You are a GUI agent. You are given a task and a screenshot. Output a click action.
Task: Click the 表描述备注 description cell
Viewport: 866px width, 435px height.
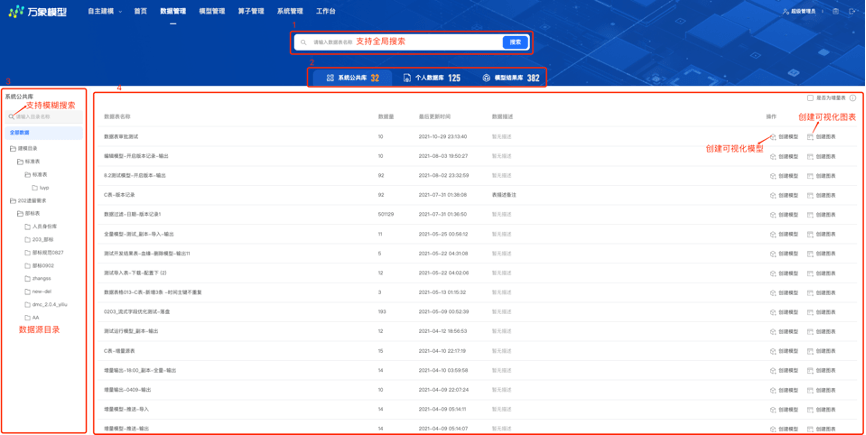(504, 195)
